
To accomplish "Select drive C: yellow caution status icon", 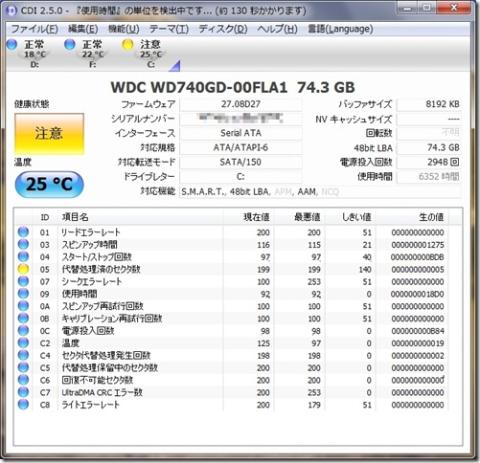I will click(x=128, y=45).
